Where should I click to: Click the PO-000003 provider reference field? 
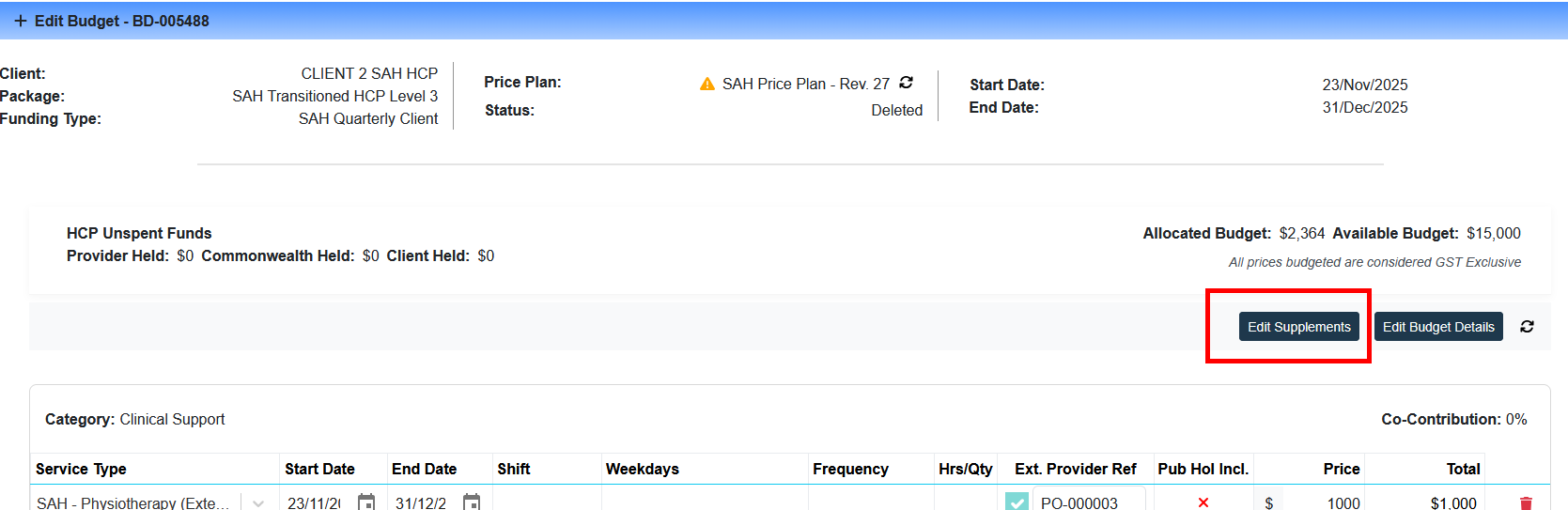(1088, 502)
